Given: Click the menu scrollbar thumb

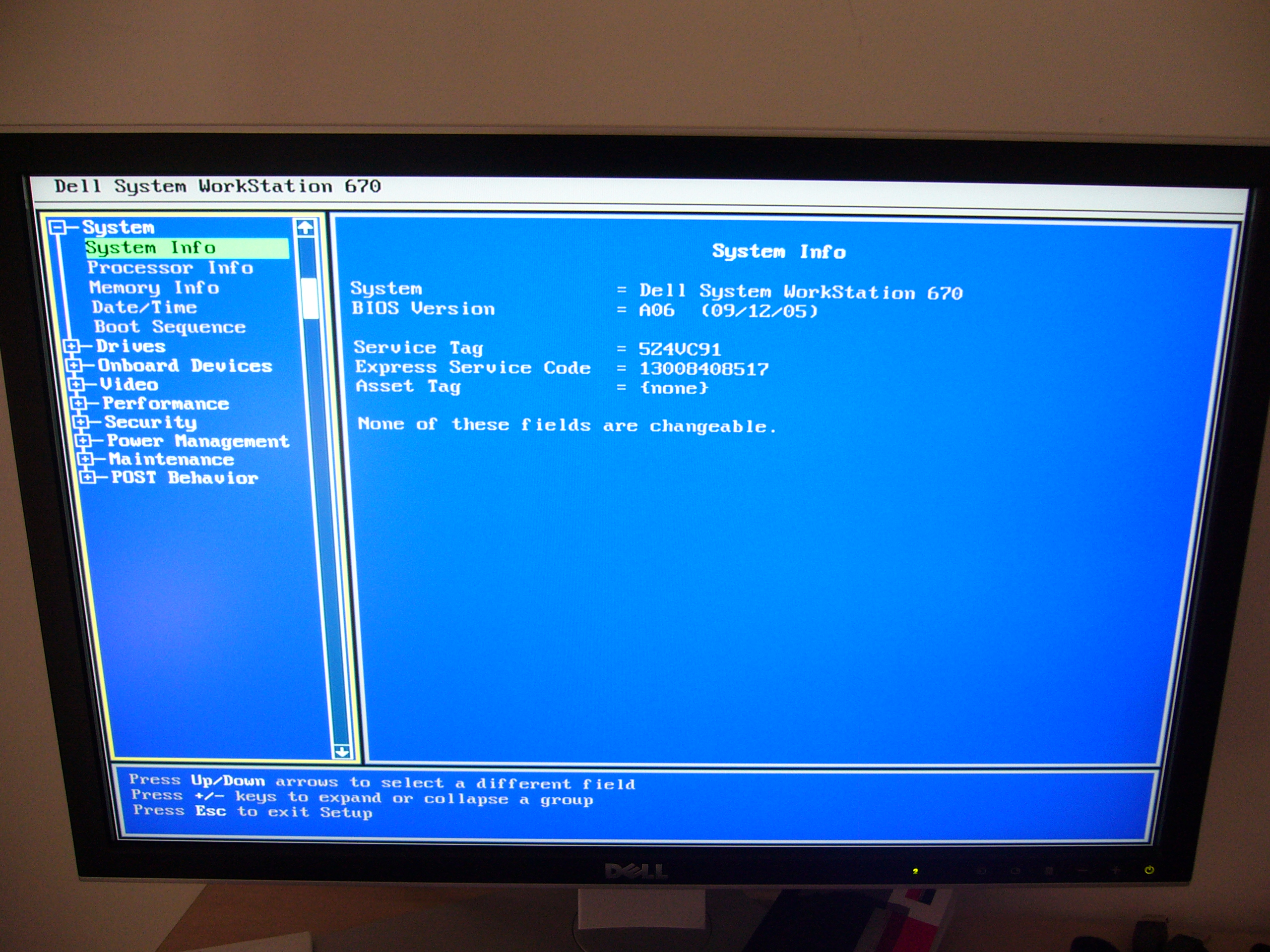Looking at the screenshot, I should (x=310, y=298).
